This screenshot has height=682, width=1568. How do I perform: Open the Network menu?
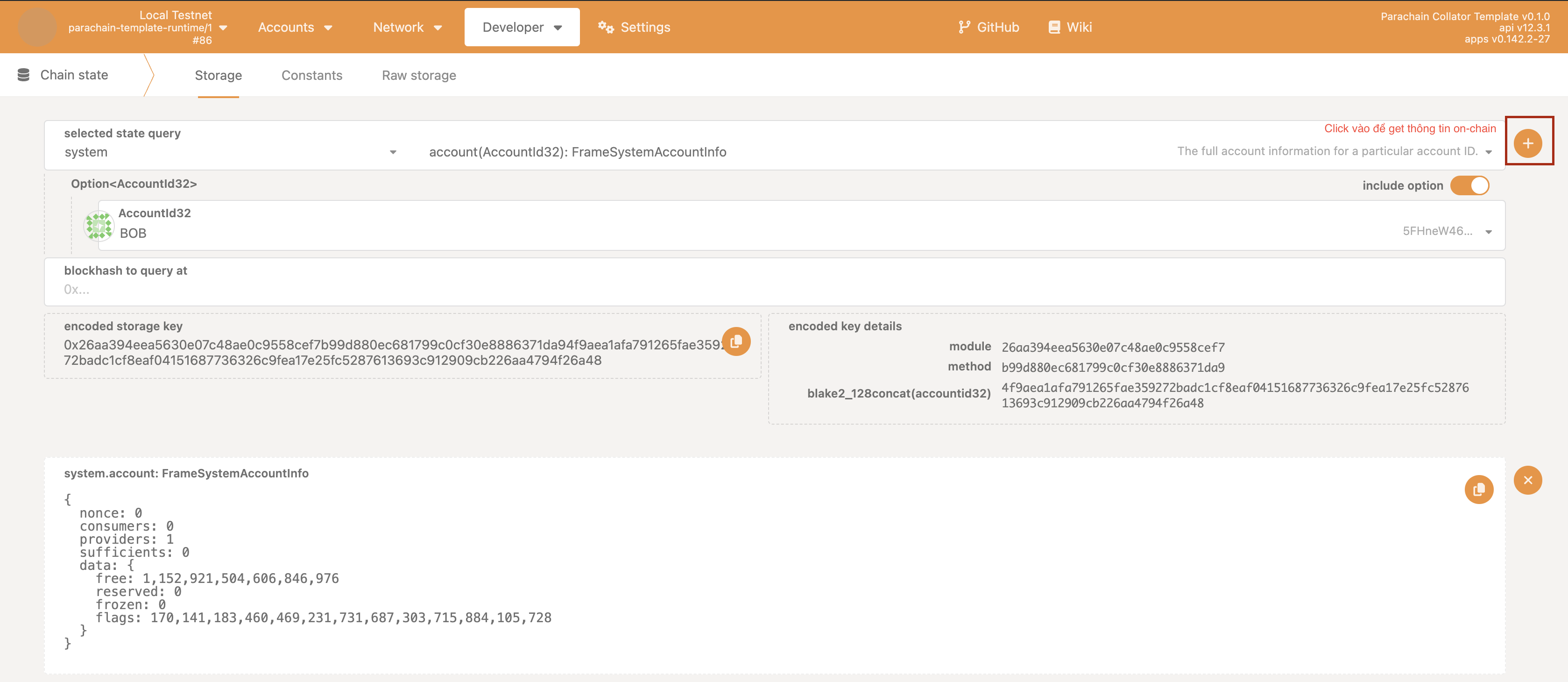click(x=407, y=28)
